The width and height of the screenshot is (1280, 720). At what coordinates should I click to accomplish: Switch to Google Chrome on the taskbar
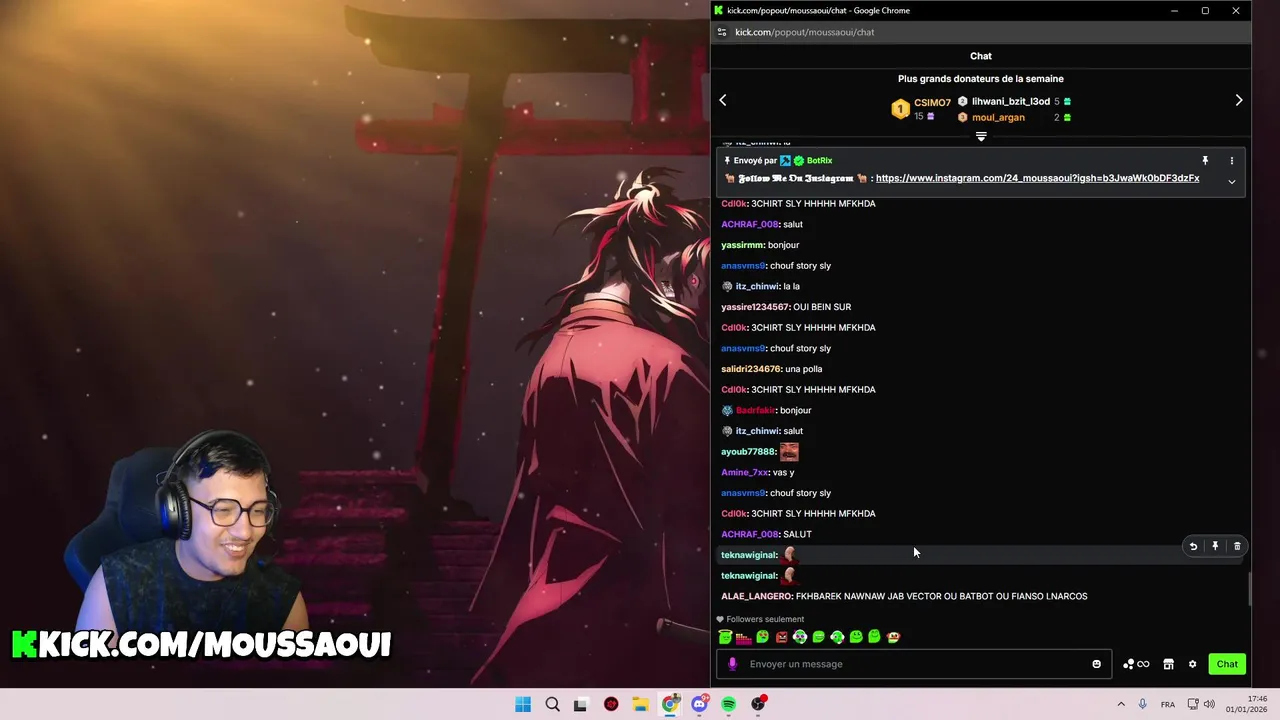click(x=670, y=704)
